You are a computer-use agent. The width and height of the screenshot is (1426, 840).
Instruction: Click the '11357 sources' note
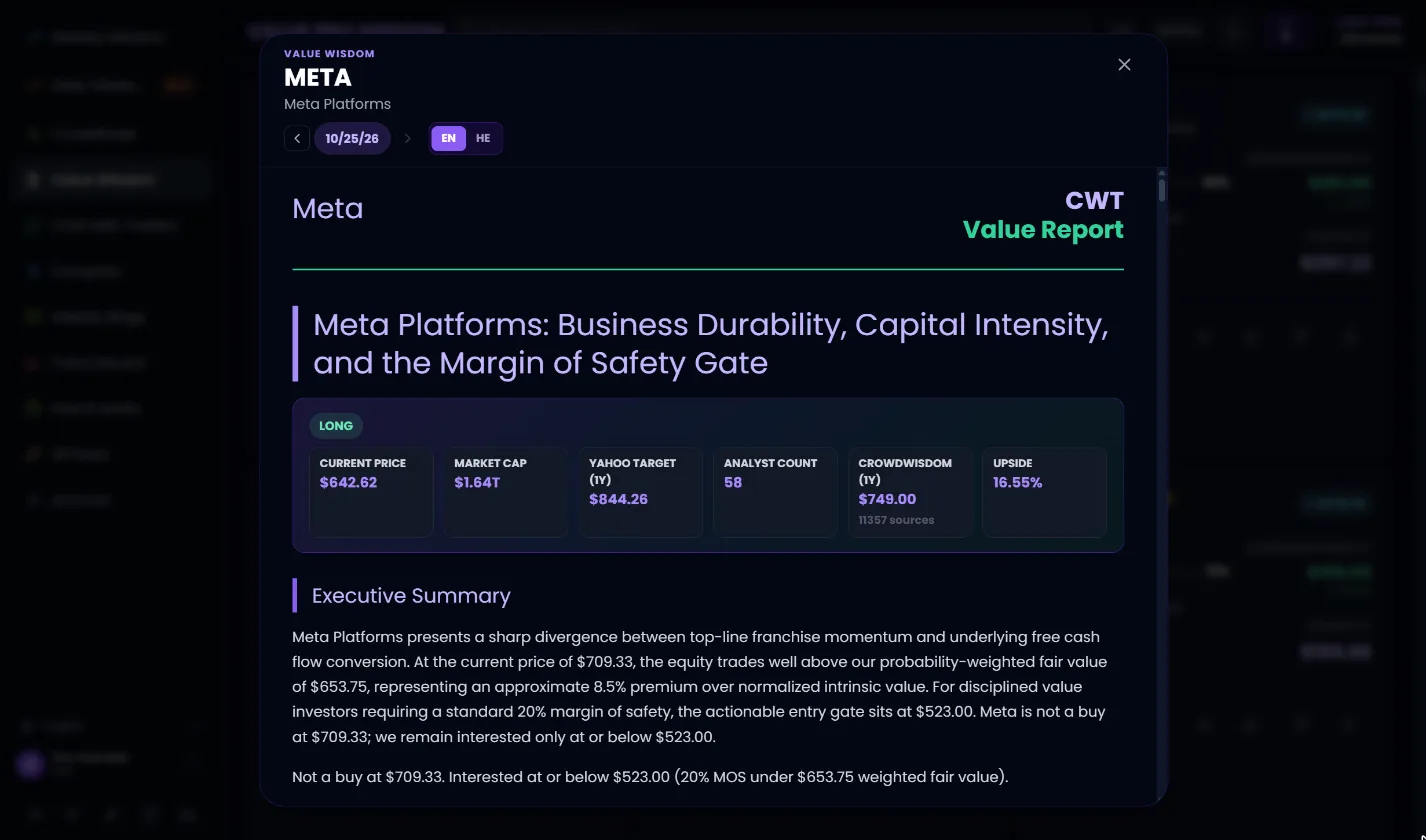point(896,520)
